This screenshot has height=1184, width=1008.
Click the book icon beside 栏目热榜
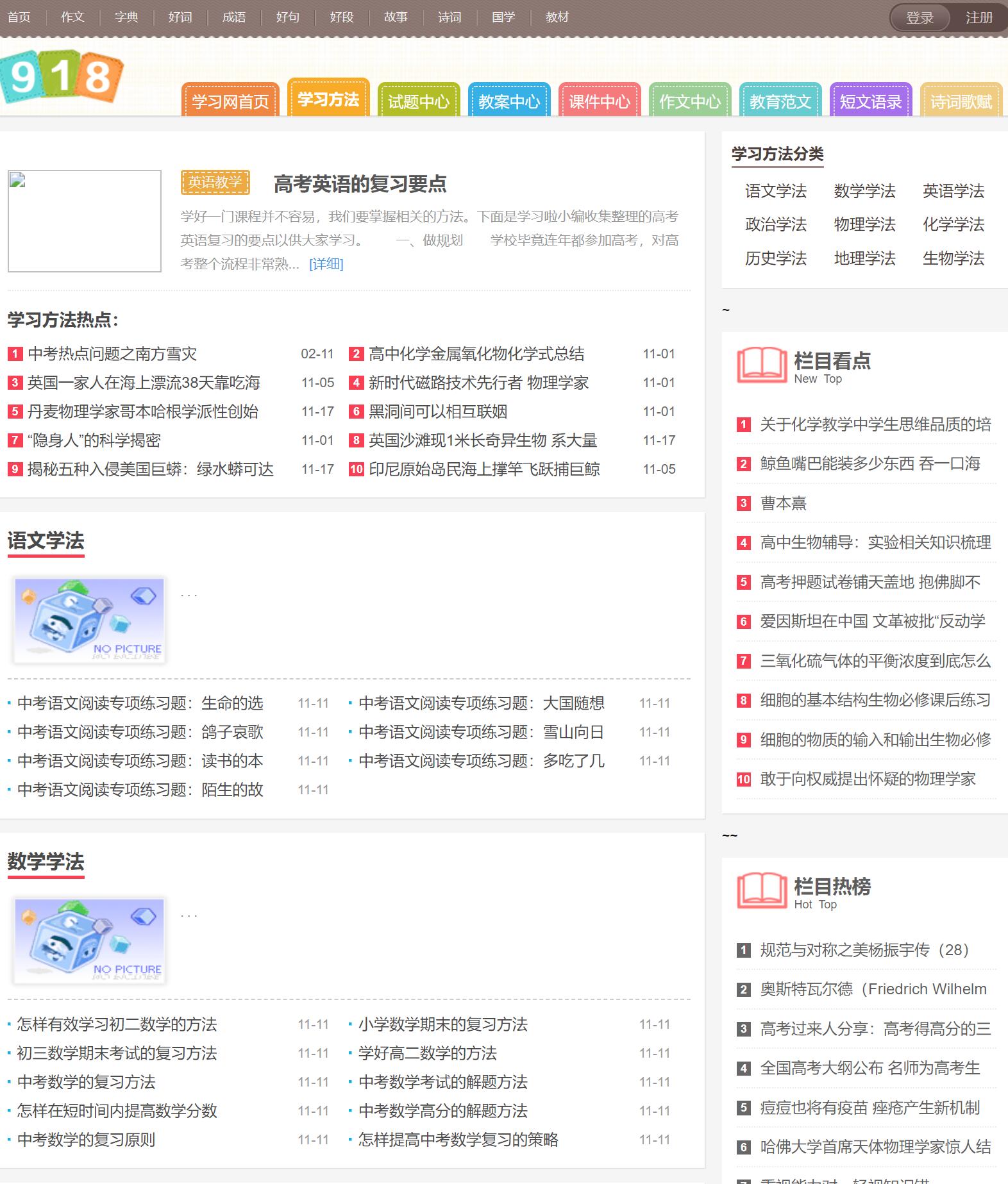(761, 891)
